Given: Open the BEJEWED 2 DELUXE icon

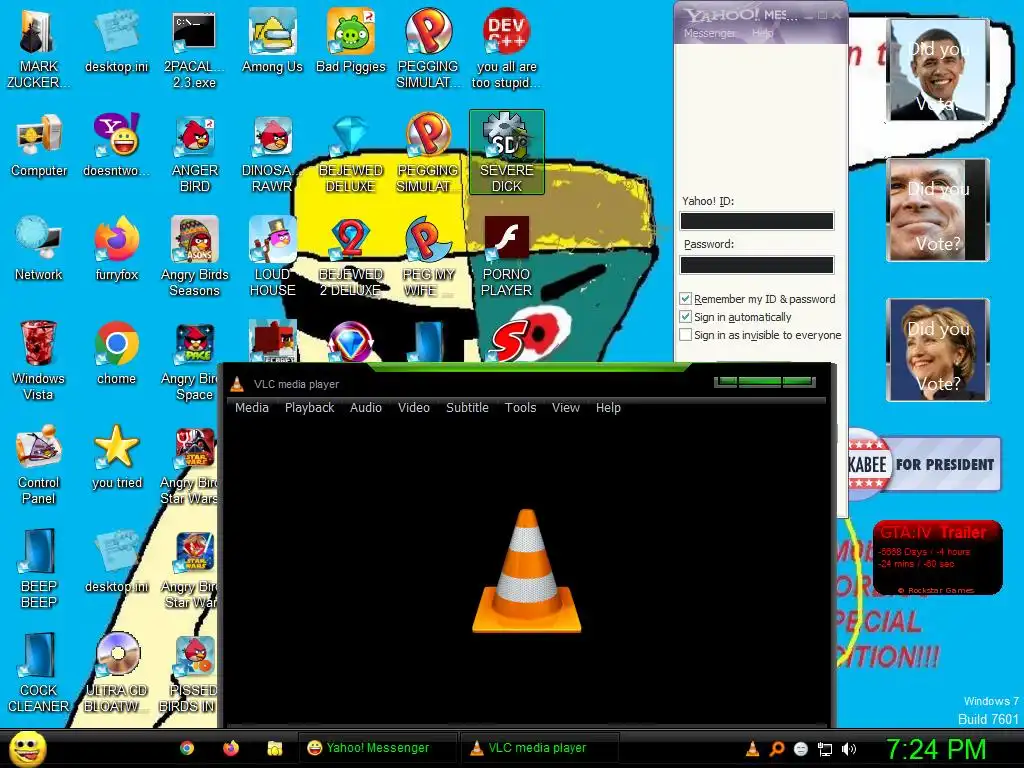Looking at the screenshot, I should click(351, 257).
